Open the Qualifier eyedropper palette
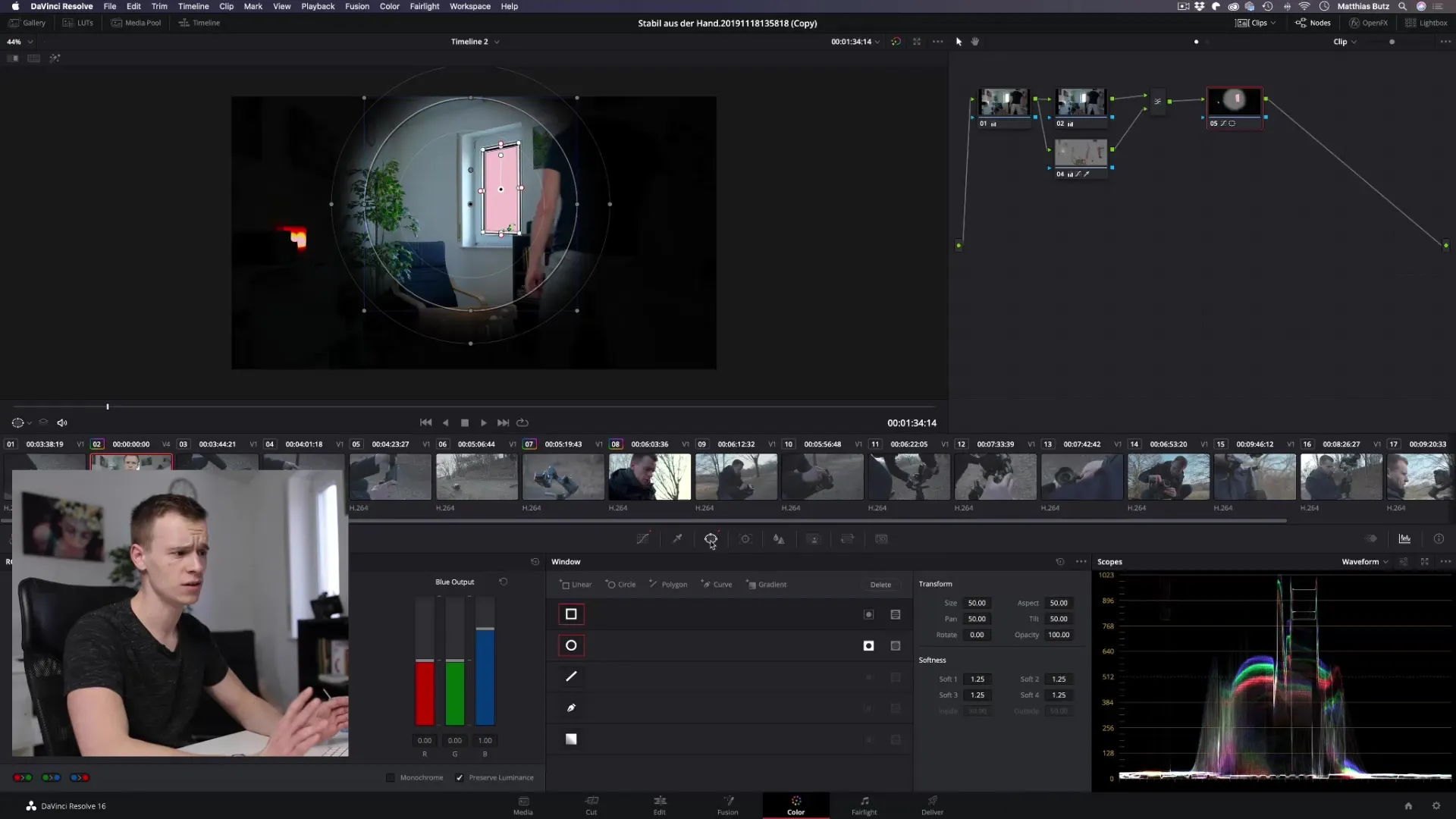 click(x=677, y=538)
